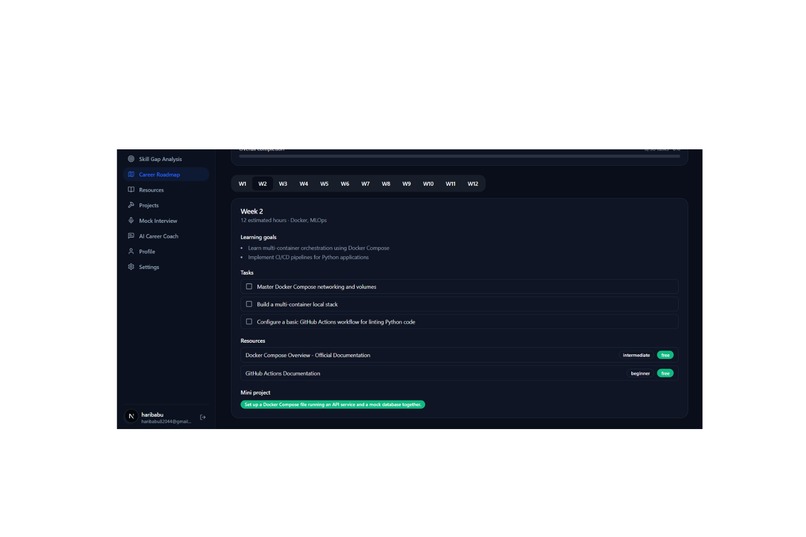
Task: Open GitHub Actions Documentation resource
Action: click(x=459, y=373)
